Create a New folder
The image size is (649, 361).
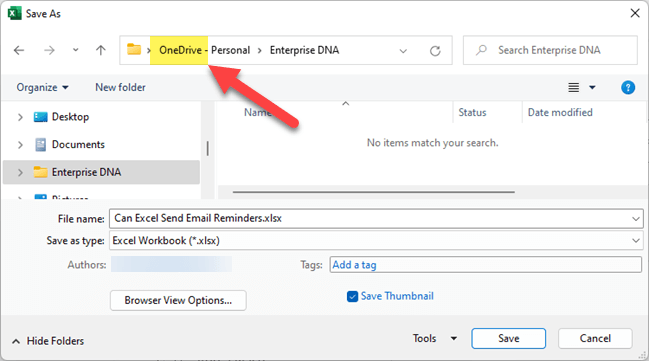click(x=120, y=87)
